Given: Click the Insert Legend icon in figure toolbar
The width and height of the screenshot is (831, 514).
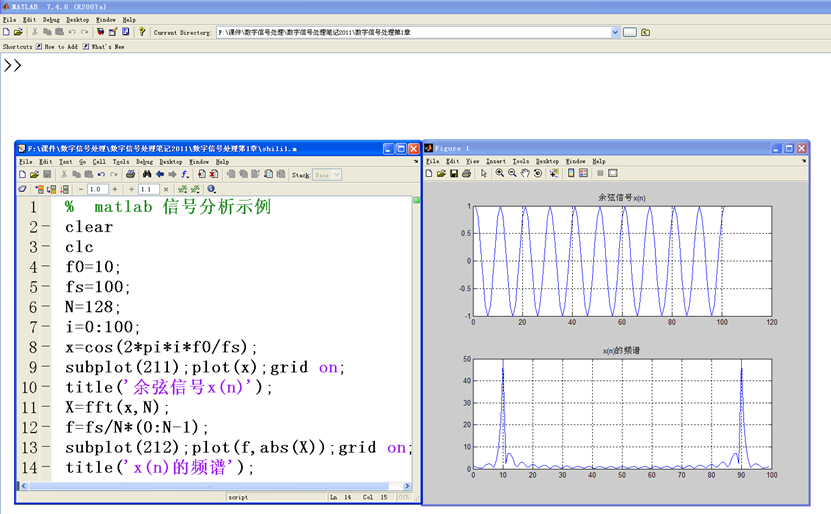Looking at the screenshot, I should tap(584, 173).
